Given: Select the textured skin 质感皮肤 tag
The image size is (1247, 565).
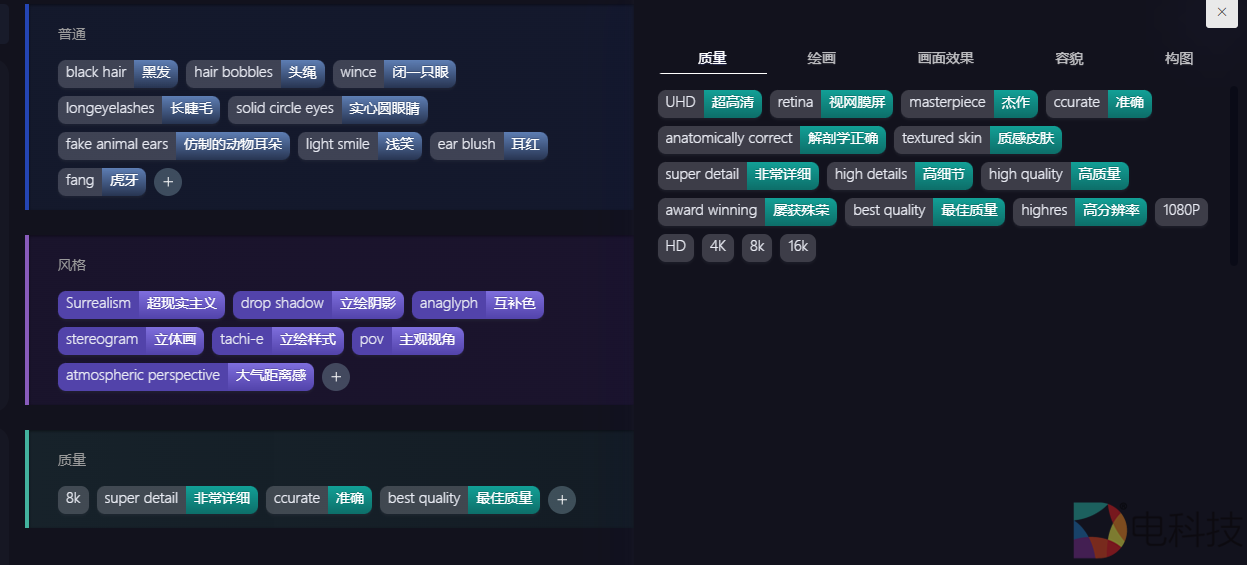Looking at the screenshot, I should (x=977, y=139).
